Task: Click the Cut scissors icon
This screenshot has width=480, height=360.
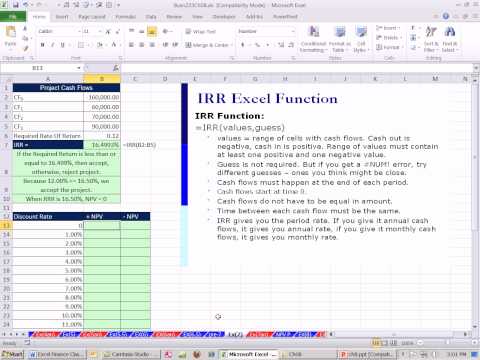Action: point(25,30)
